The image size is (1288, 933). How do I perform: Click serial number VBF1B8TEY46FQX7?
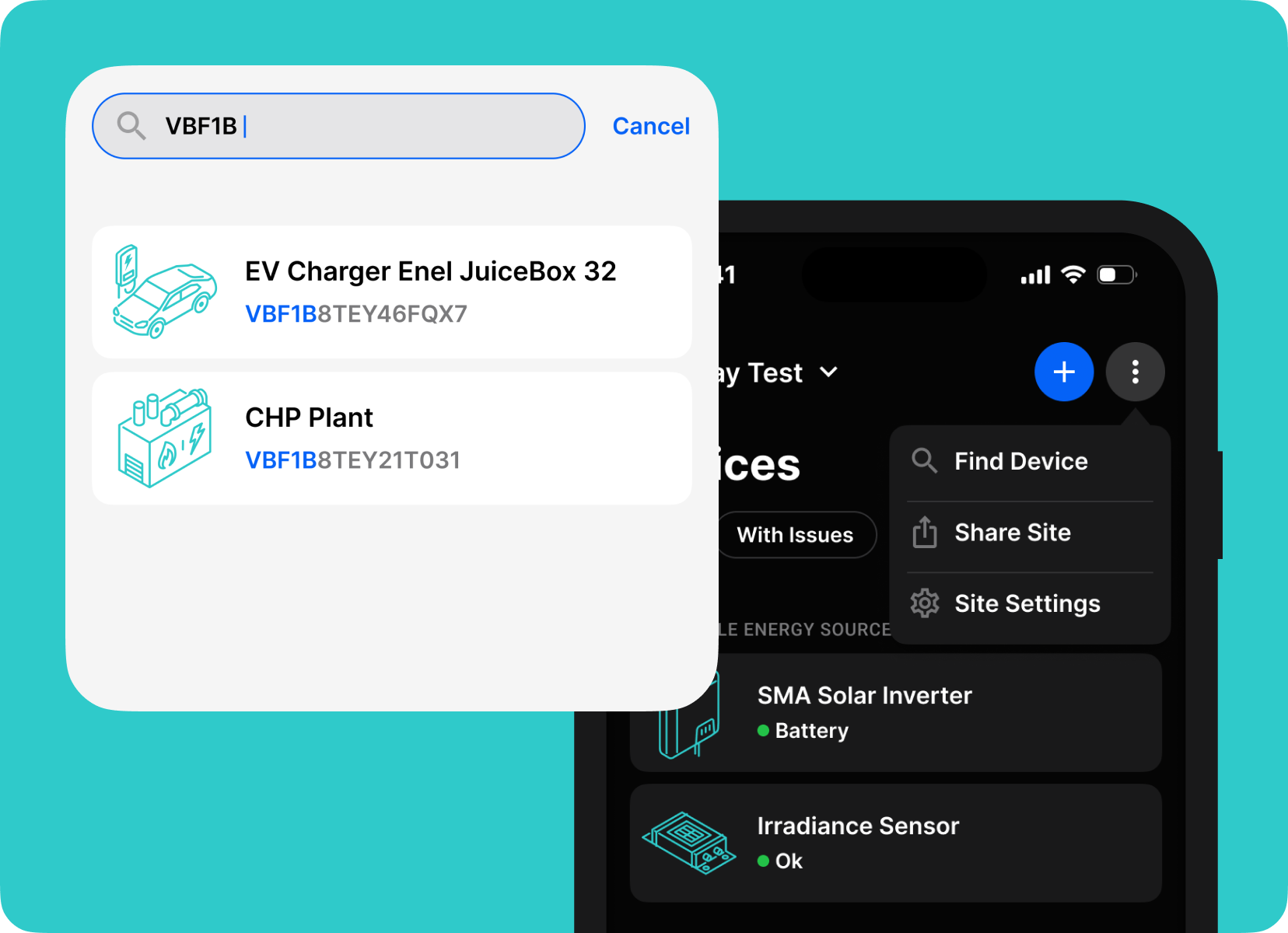click(x=356, y=314)
